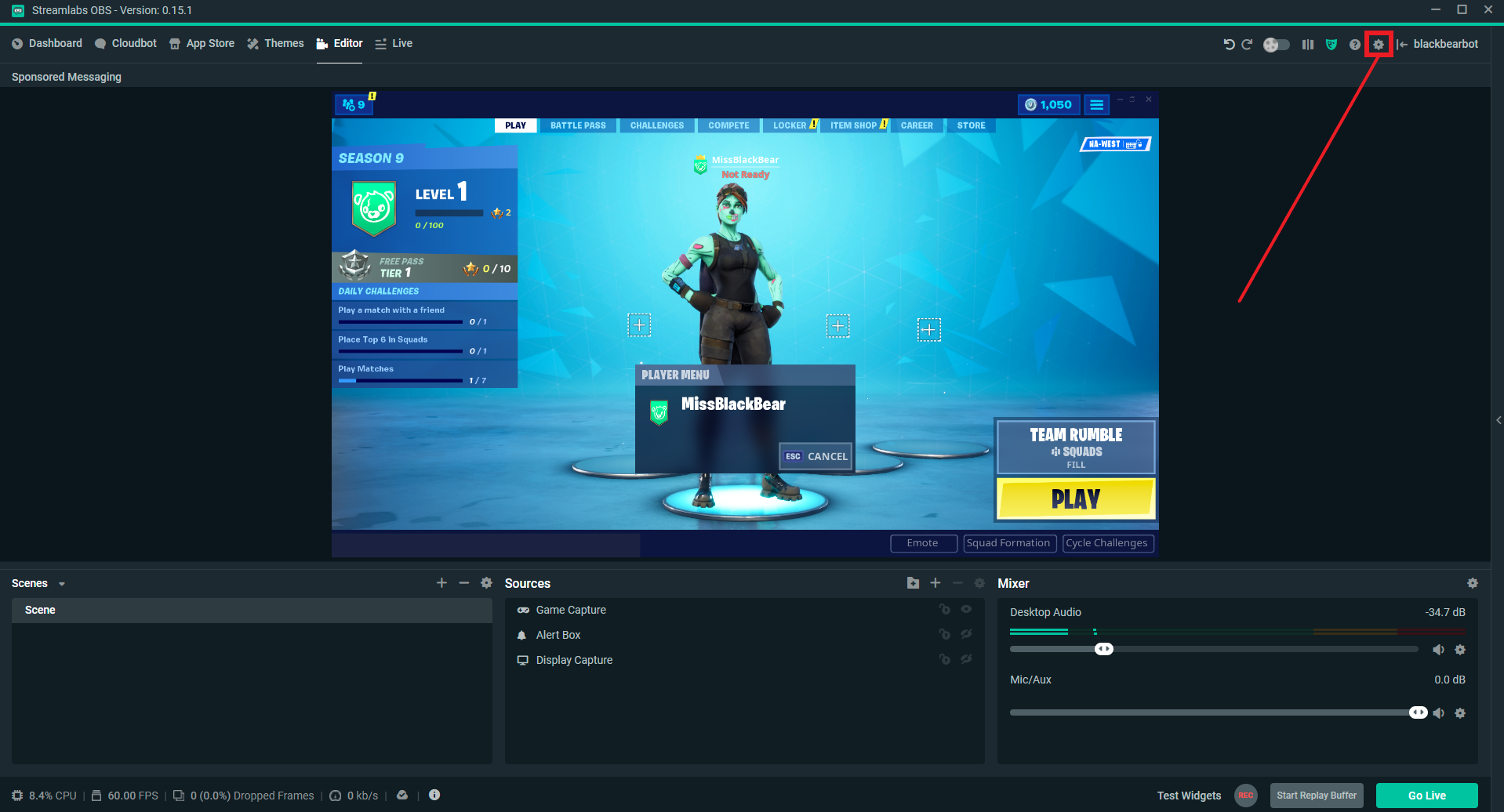Screen dimensions: 1504x812
Task: Mute Mic/Aux speaker icon
Action: 1438,713
